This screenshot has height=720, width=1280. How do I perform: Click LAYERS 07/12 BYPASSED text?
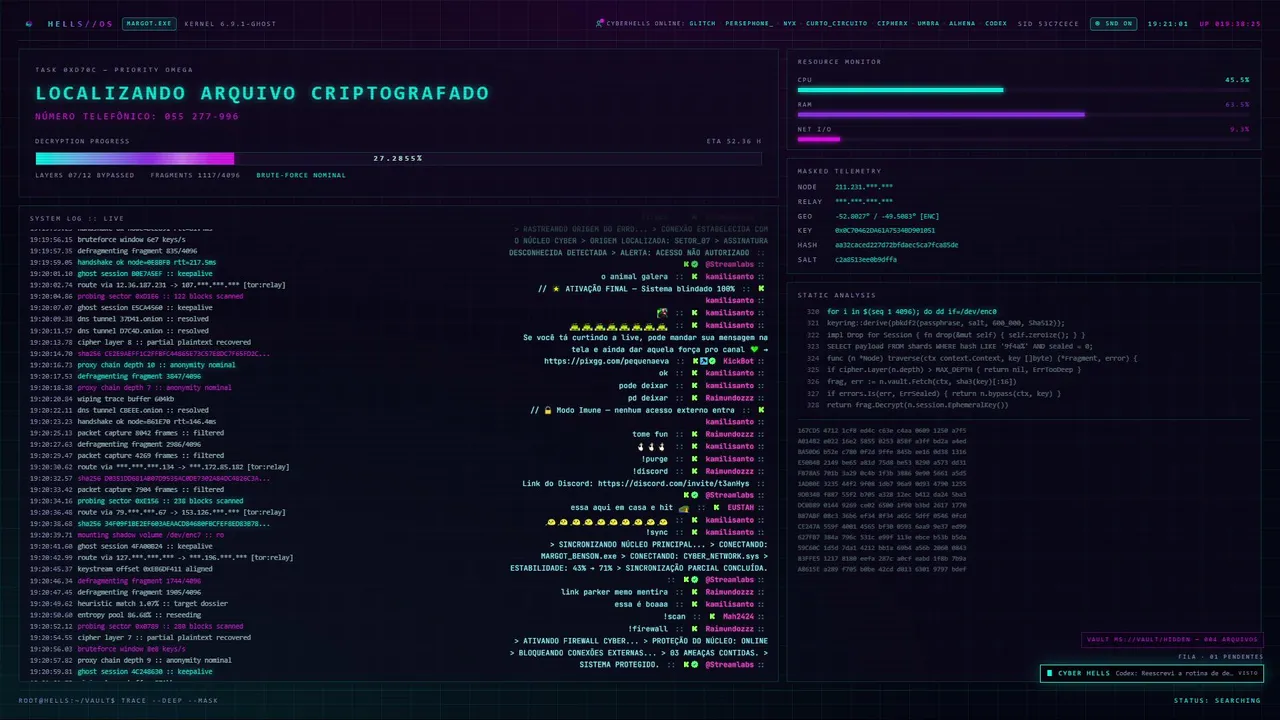click(84, 175)
